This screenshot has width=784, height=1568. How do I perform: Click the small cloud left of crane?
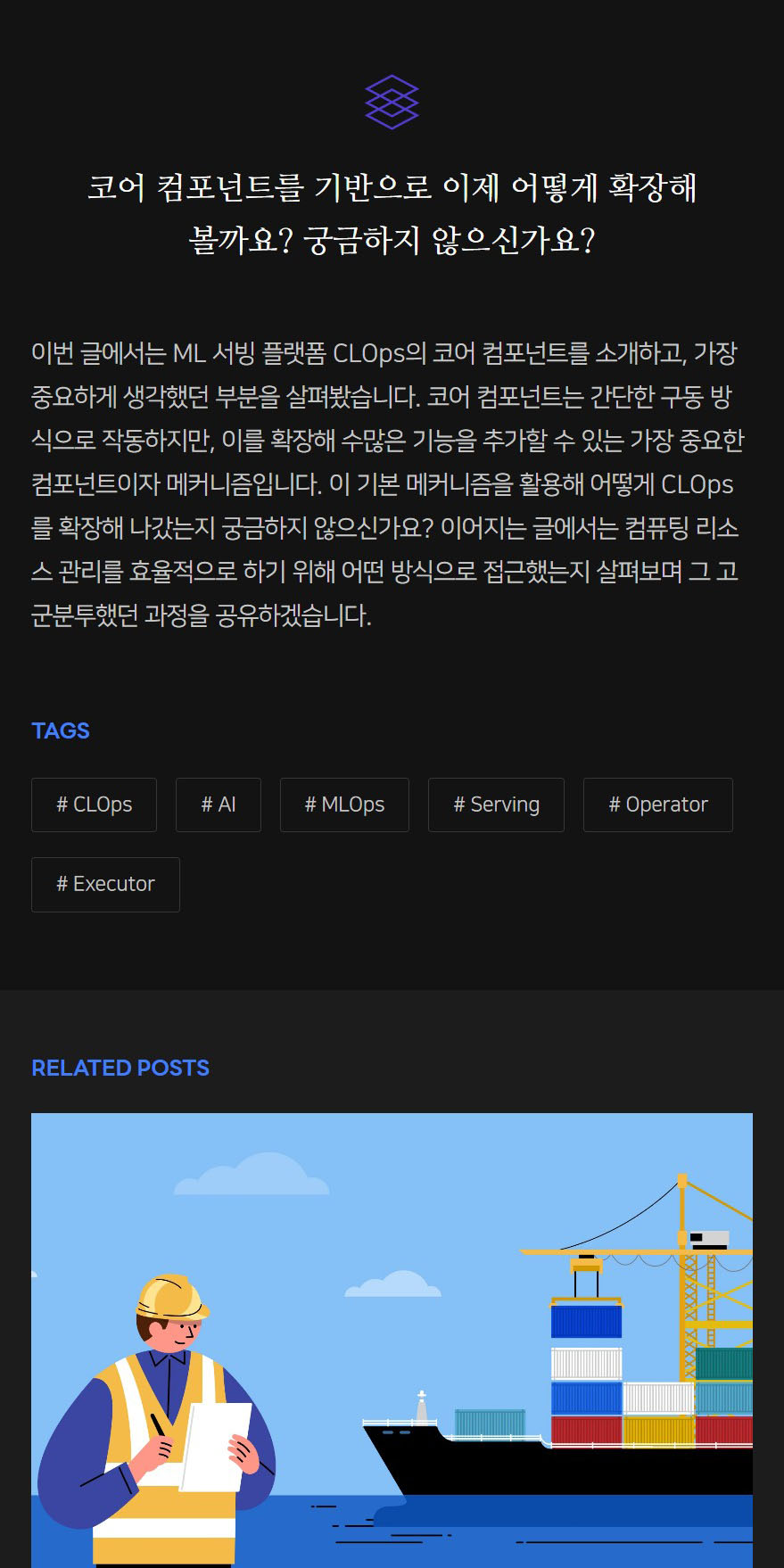pyautogui.click(x=392, y=1284)
